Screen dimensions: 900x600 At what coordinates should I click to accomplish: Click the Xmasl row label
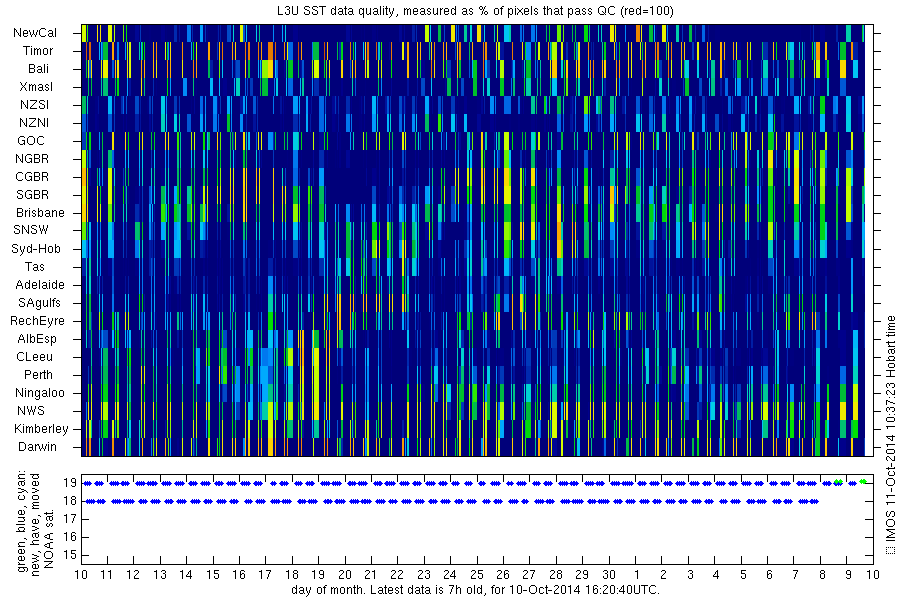coord(36,87)
